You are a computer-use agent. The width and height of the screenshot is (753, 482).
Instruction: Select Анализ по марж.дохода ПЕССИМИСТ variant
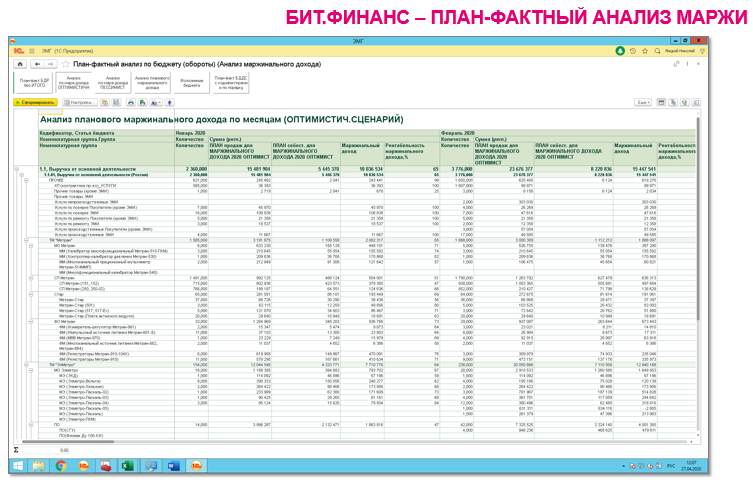point(113,83)
